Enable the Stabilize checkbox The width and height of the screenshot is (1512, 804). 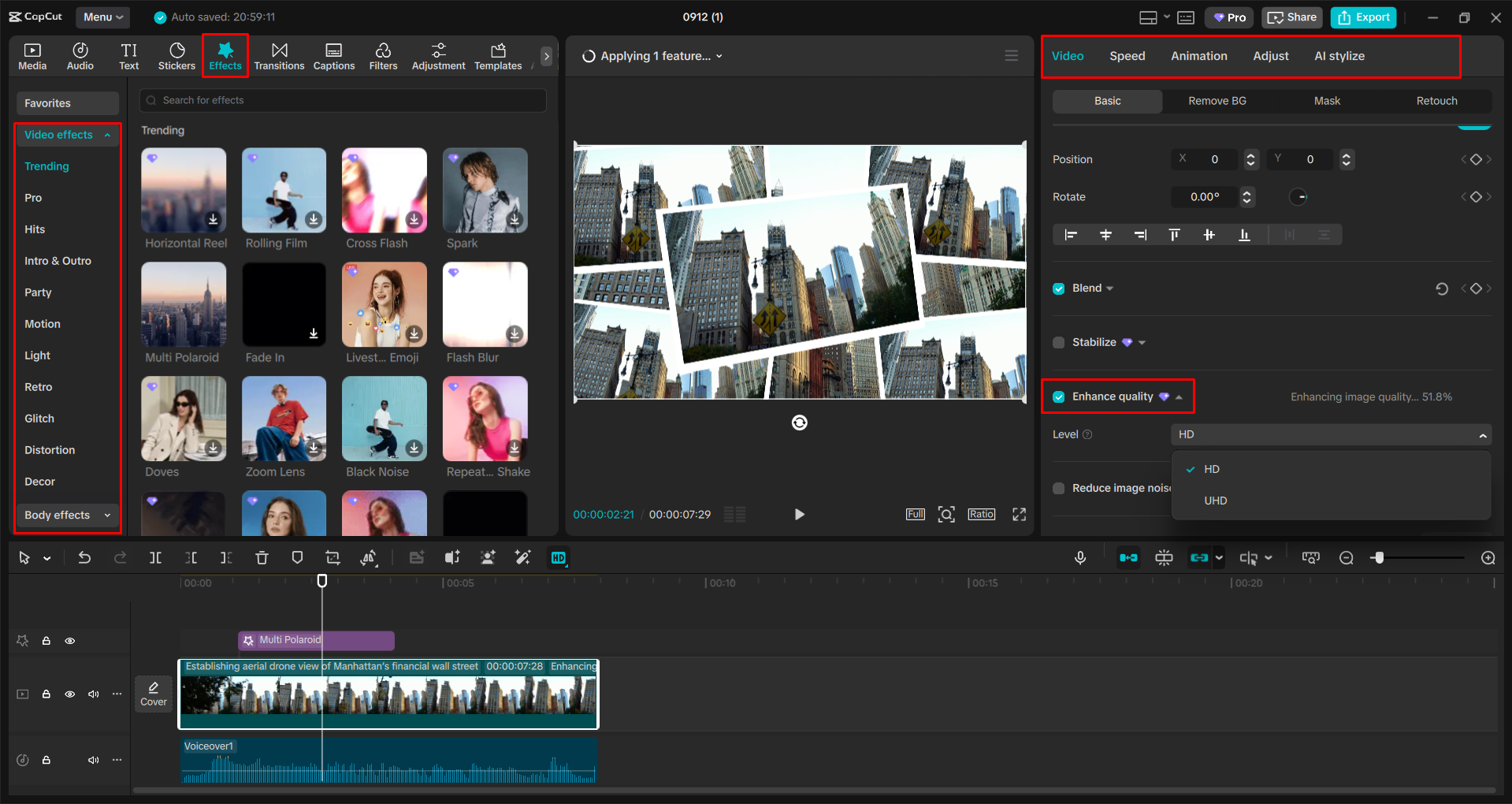point(1058,342)
